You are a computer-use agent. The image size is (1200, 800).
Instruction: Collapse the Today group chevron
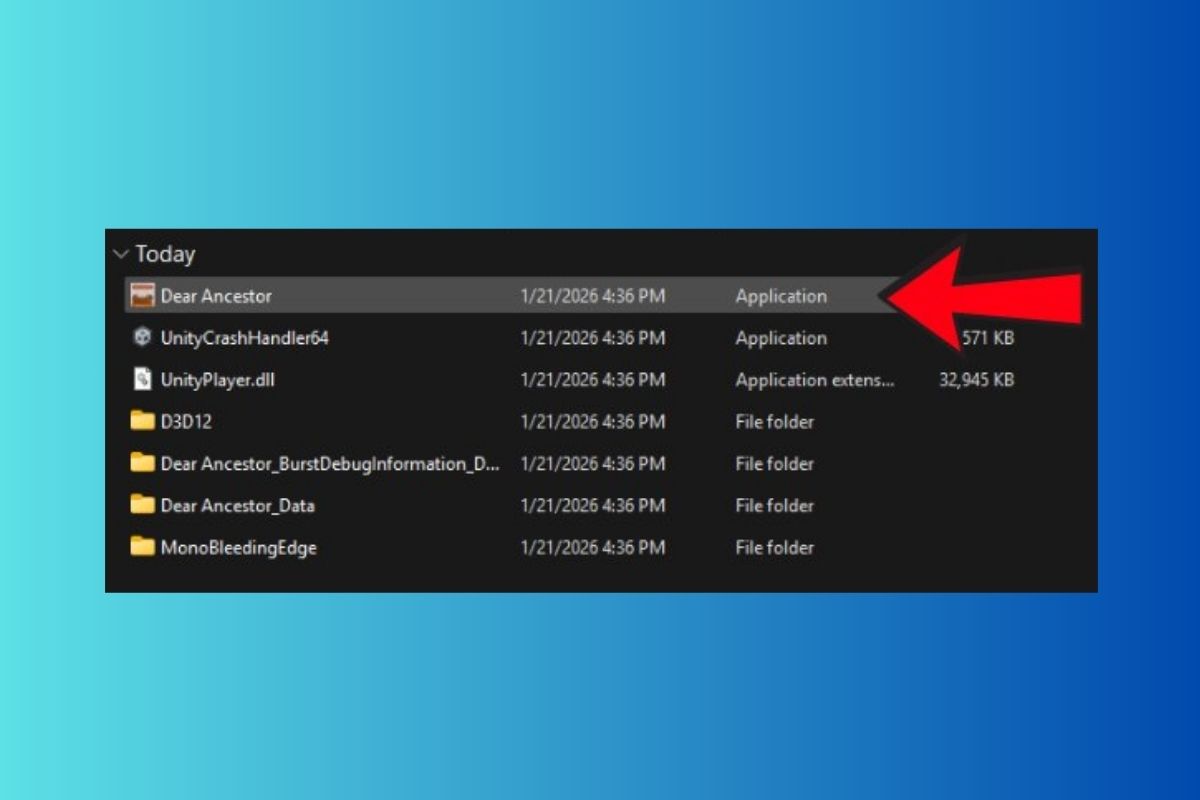121,254
